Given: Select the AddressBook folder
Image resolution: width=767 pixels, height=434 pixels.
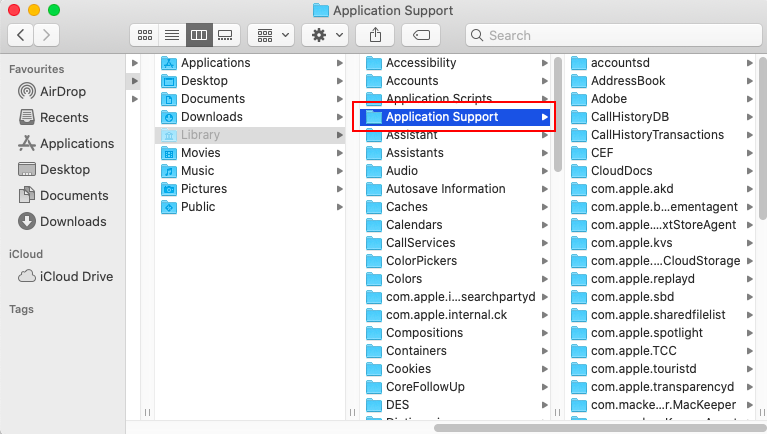Looking at the screenshot, I should coord(660,81).
